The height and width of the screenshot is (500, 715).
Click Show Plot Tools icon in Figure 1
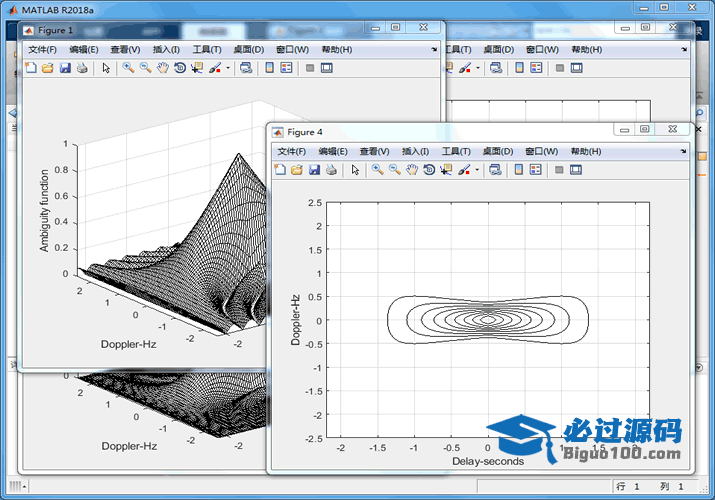(x=326, y=68)
